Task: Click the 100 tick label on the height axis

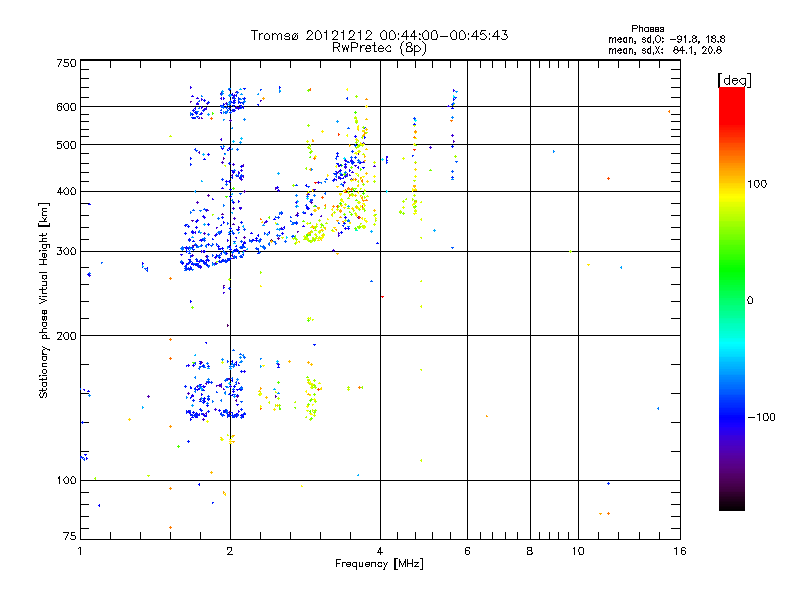Action: click(x=66, y=481)
